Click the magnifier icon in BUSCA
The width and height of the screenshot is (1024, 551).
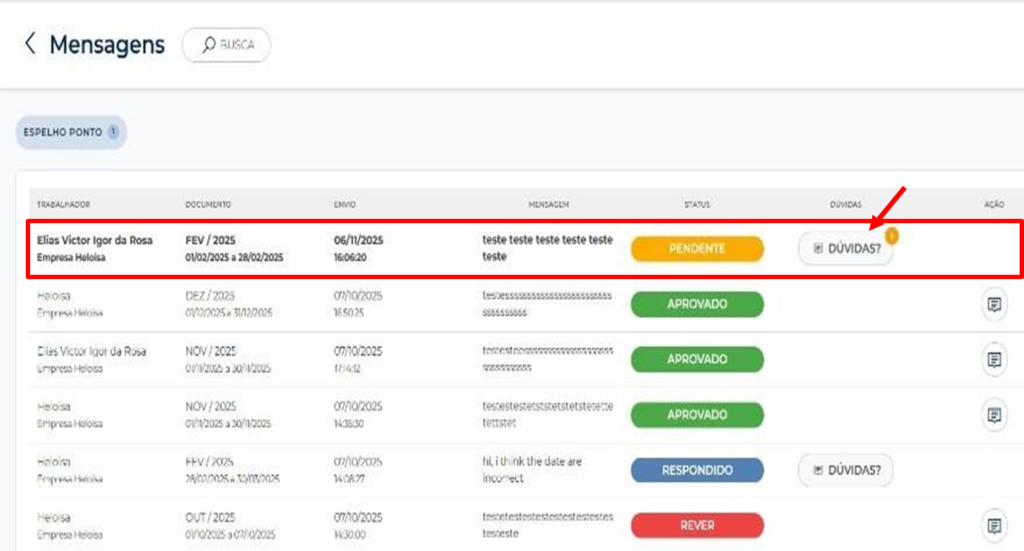click(x=208, y=44)
